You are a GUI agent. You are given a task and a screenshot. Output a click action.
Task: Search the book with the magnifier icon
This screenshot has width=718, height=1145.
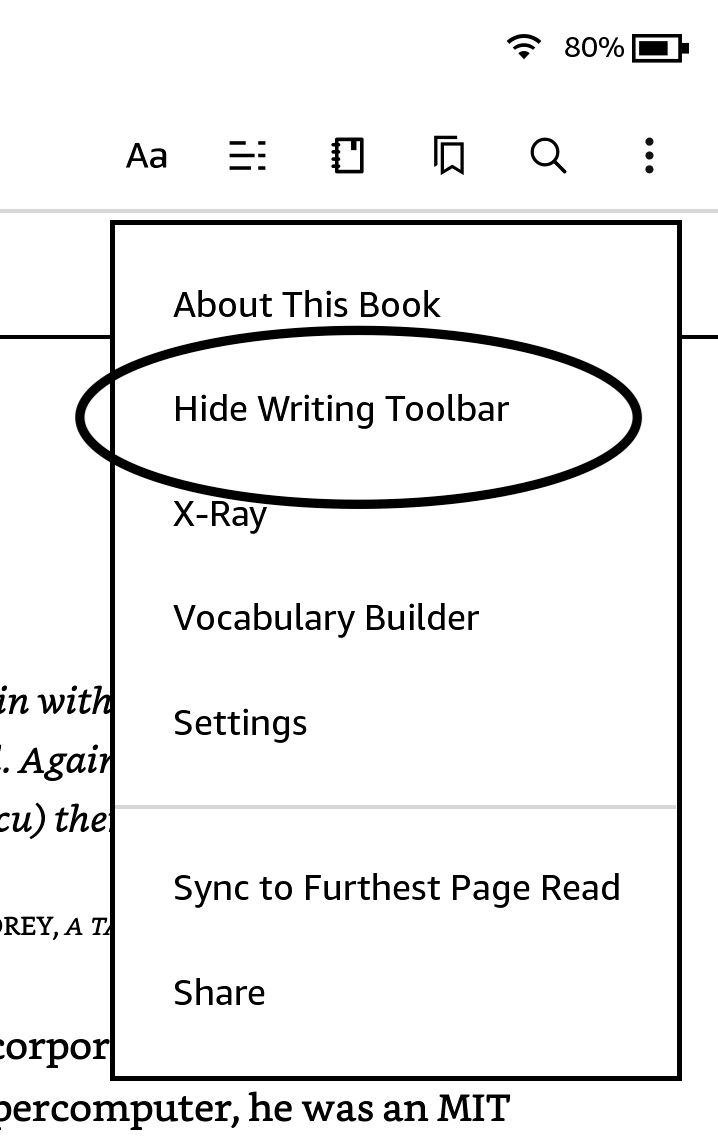(x=548, y=156)
